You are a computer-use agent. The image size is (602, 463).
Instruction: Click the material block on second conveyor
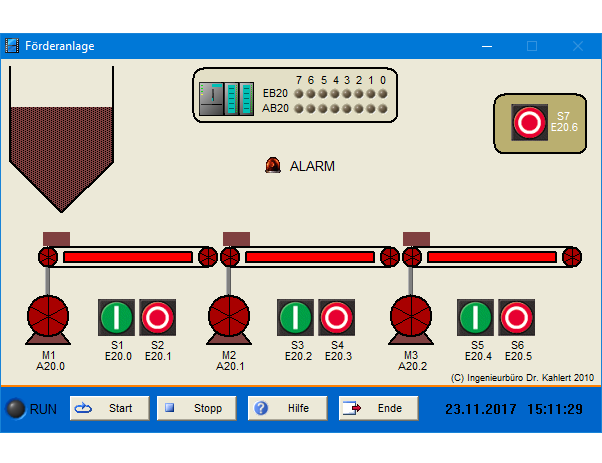point(236,239)
